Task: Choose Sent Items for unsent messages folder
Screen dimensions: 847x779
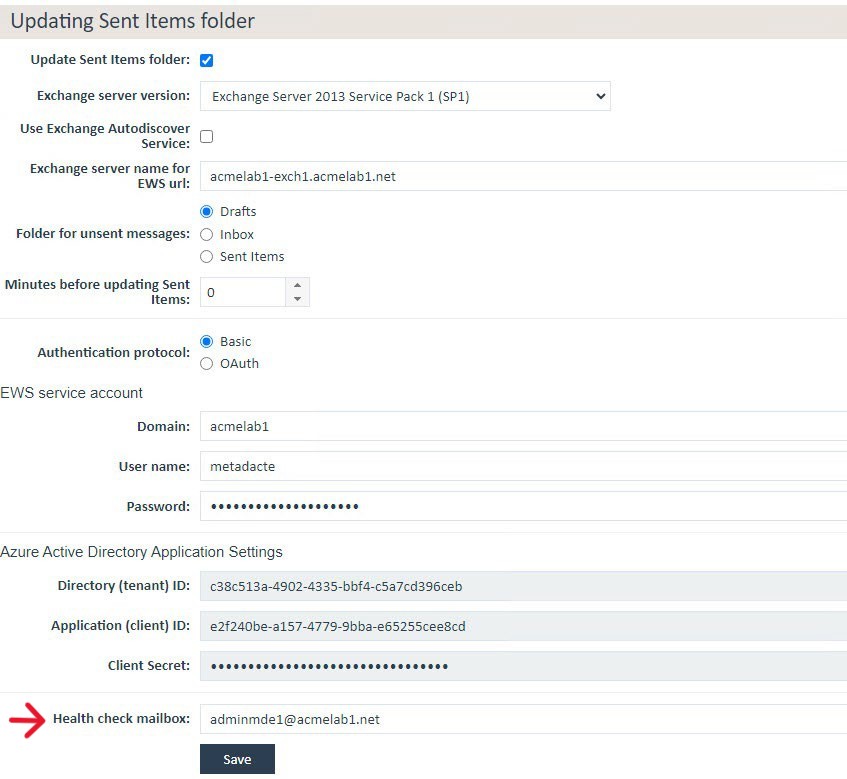Action: coord(207,257)
